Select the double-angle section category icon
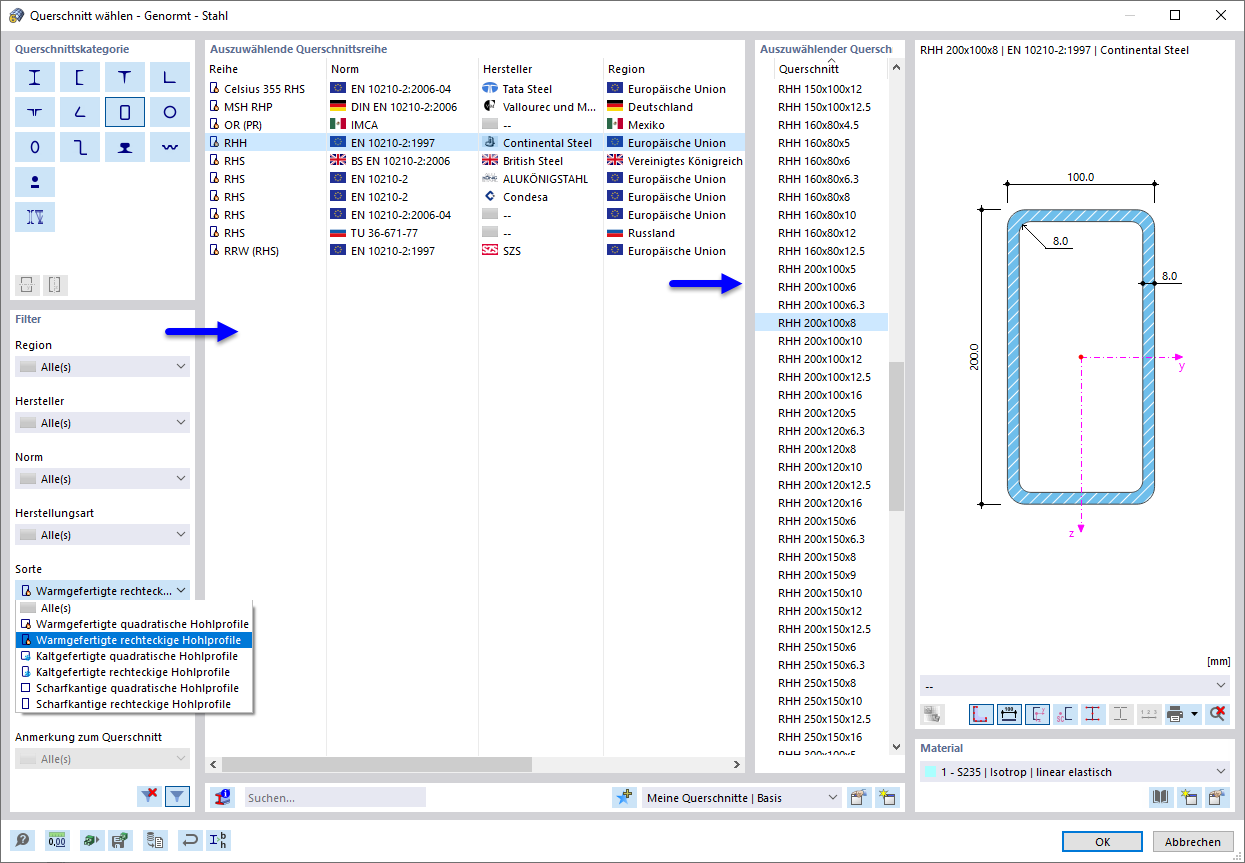Screen dimensions: 1245x863 tap(35, 112)
